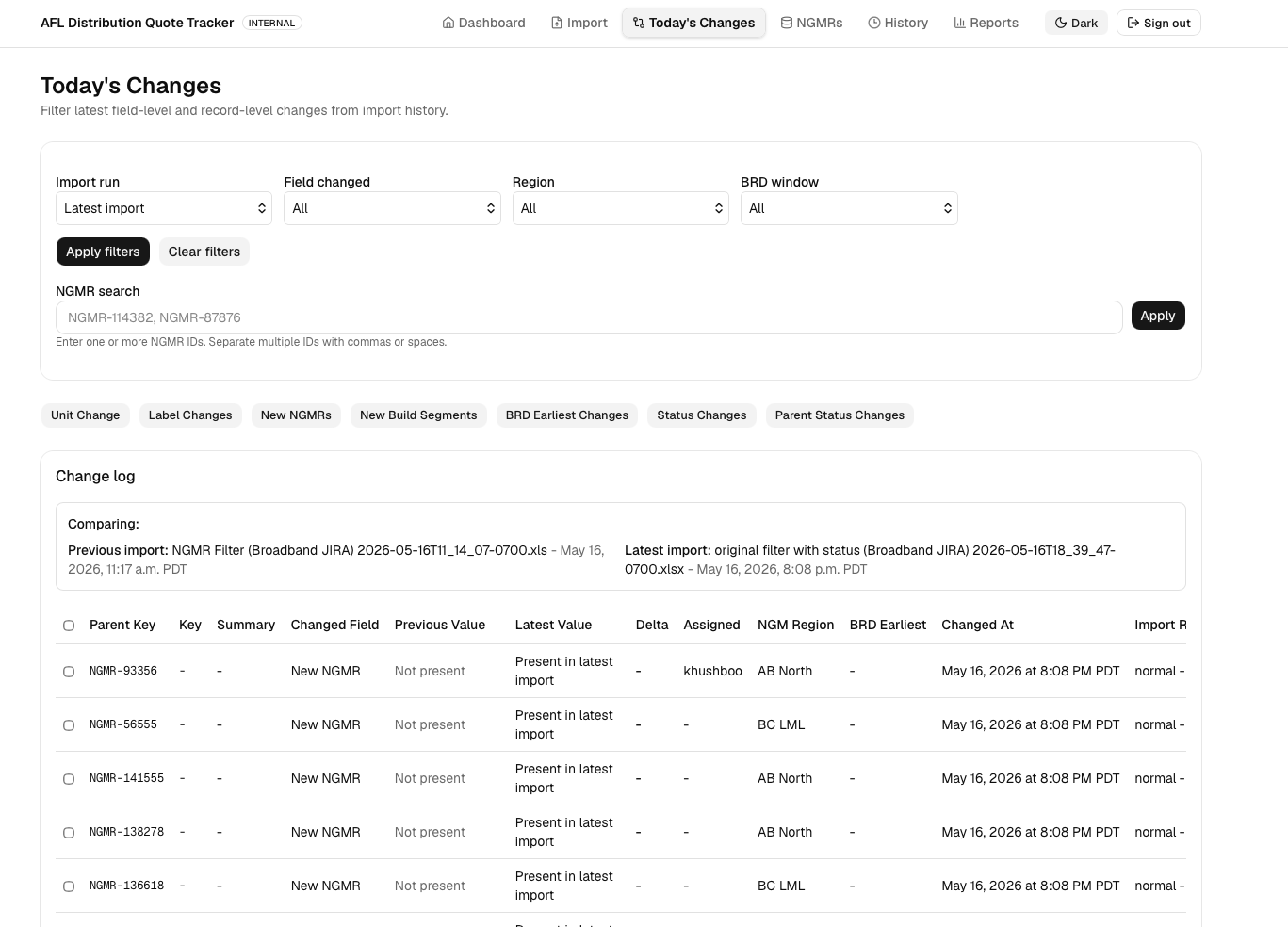Select the New NGMRs chip
The width and height of the screenshot is (1288, 927).
pyautogui.click(x=296, y=415)
